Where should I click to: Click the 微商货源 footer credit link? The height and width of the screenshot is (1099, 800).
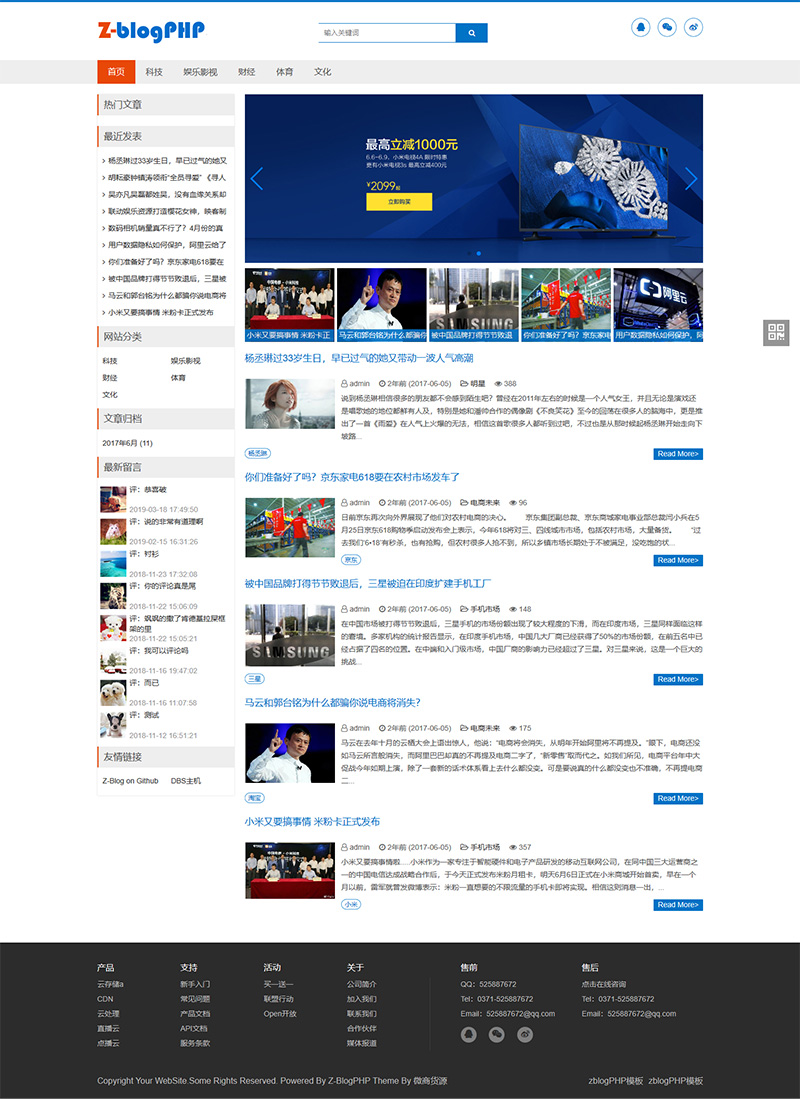tap(430, 1081)
